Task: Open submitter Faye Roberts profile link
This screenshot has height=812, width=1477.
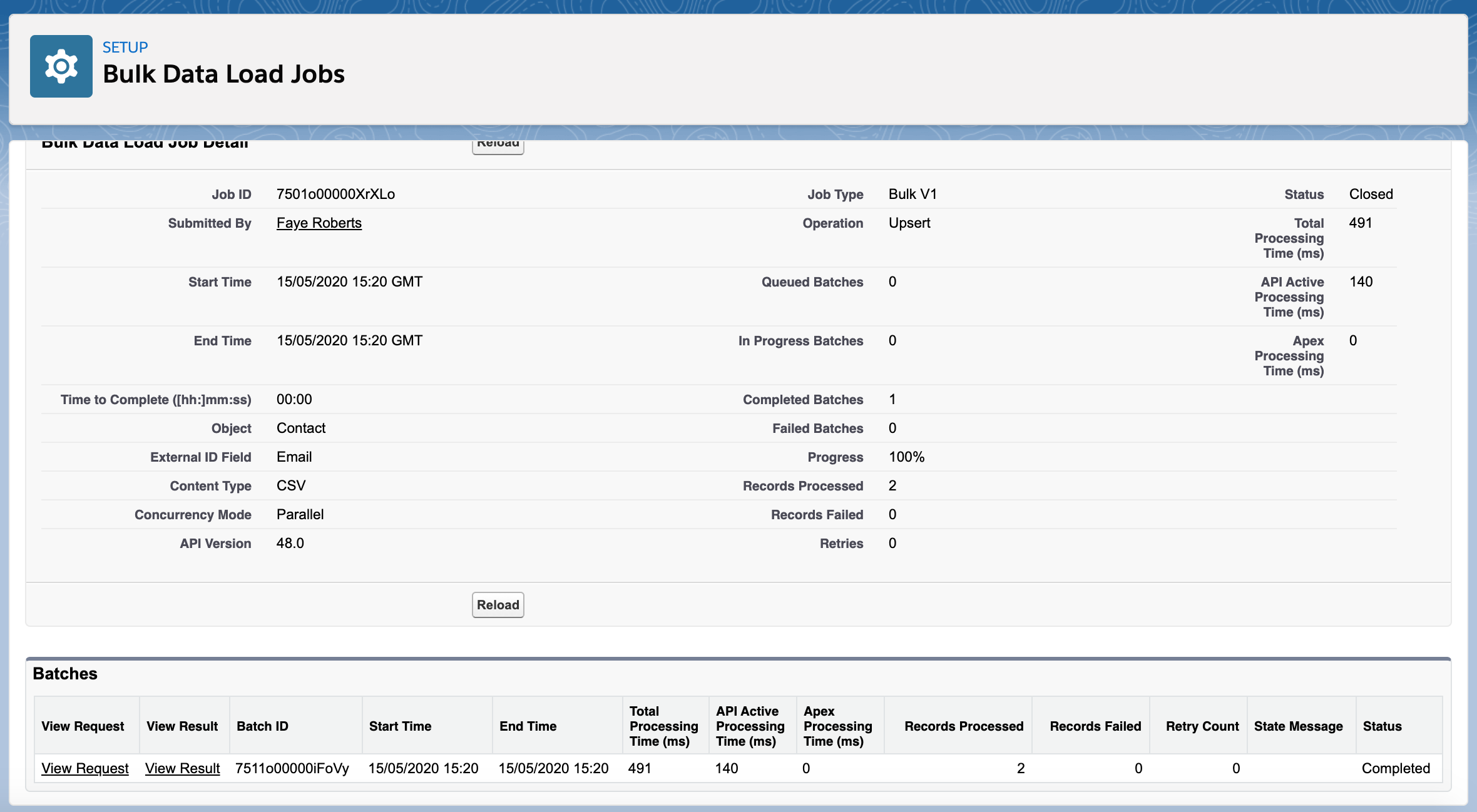Action: (319, 223)
